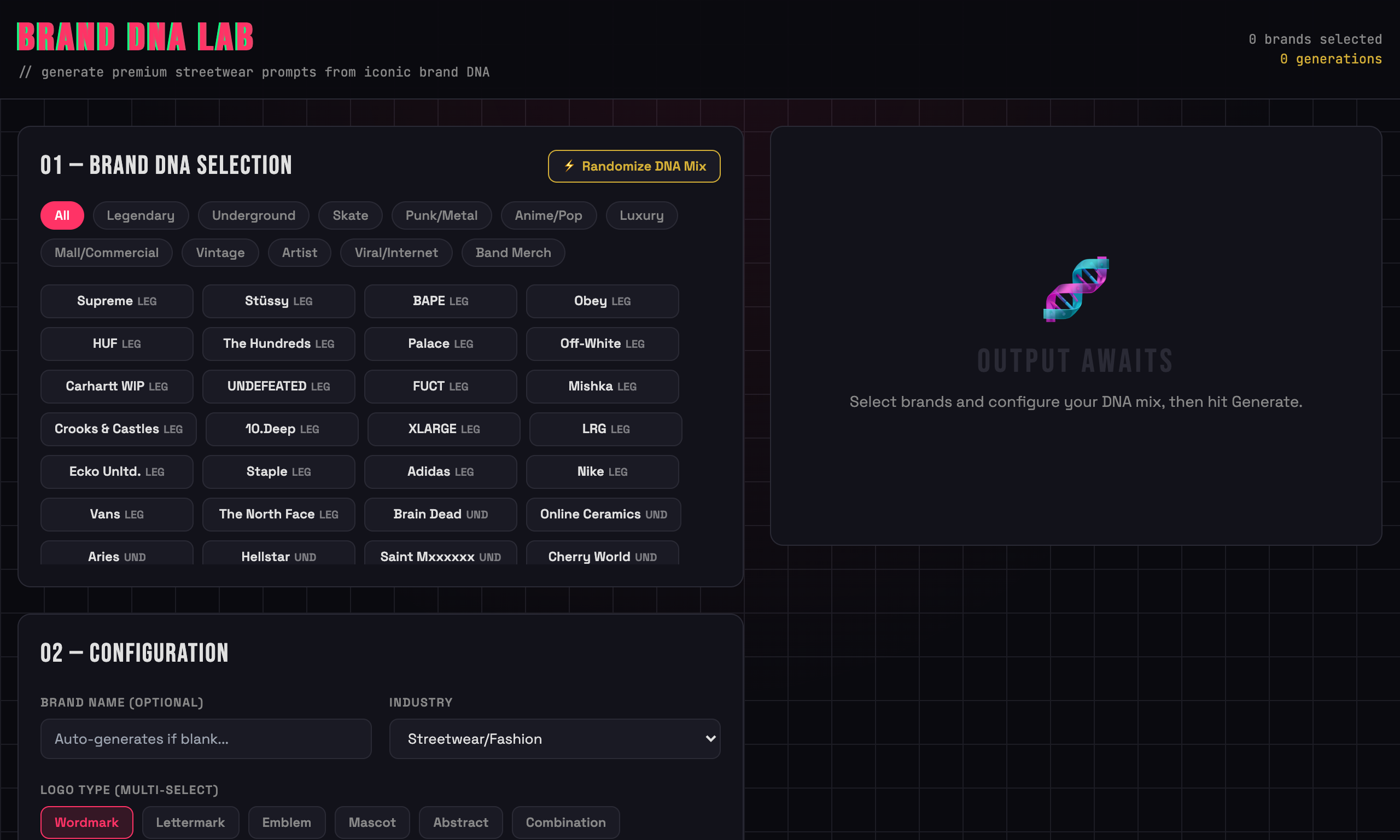Select UNDEFEATED brand chip
The width and height of the screenshot is (1400, 840).
[x=279, y=387]
